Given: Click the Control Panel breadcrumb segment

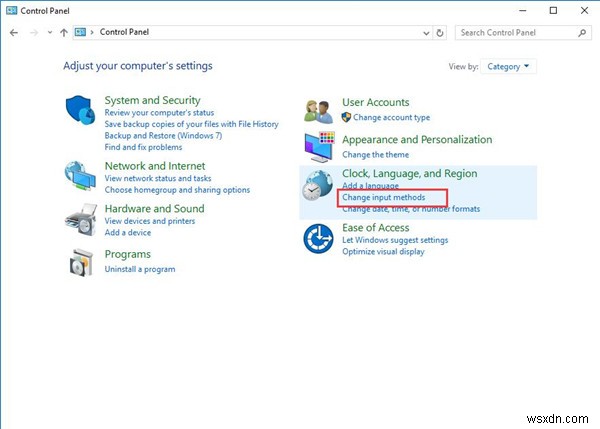Looking at the screenshot, I should click(x=124, y=32).
